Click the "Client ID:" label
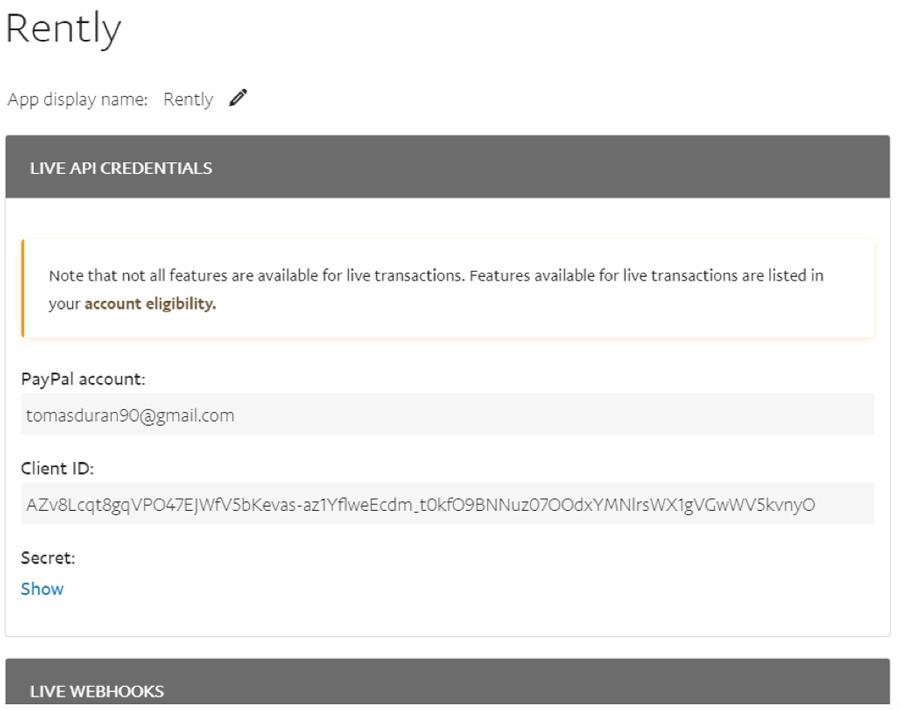Viewport: 900px width, 710px height. (57, 469)
